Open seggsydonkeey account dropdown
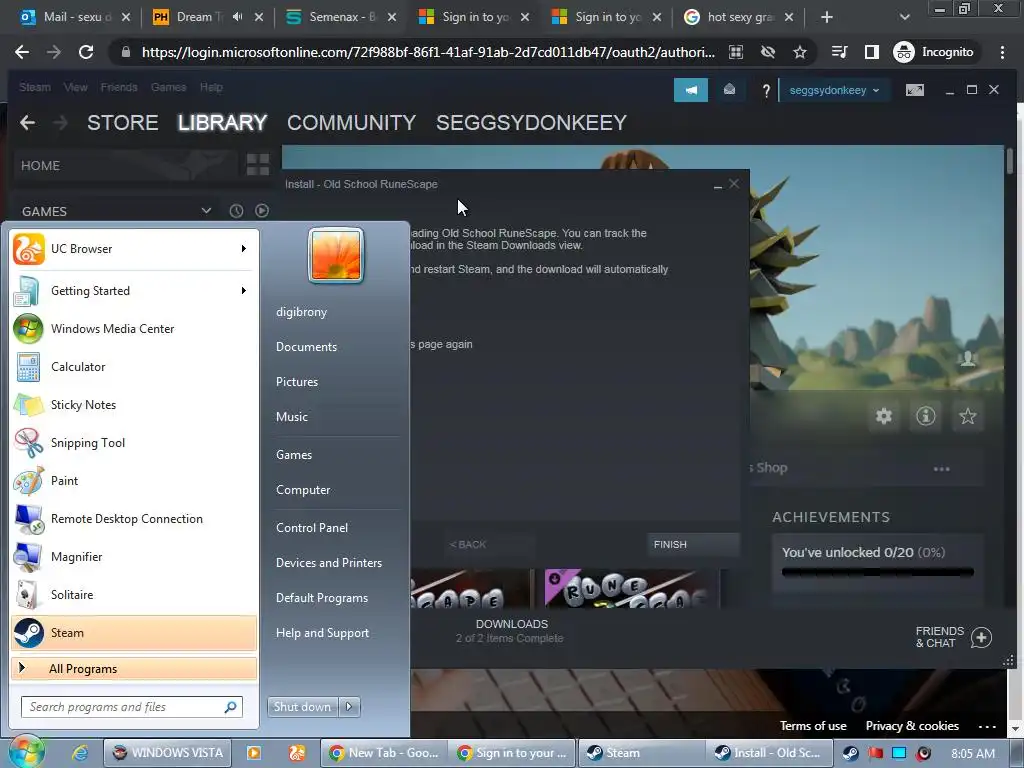This screenshot has height=768, width=1024. click(x=834, y=90)
